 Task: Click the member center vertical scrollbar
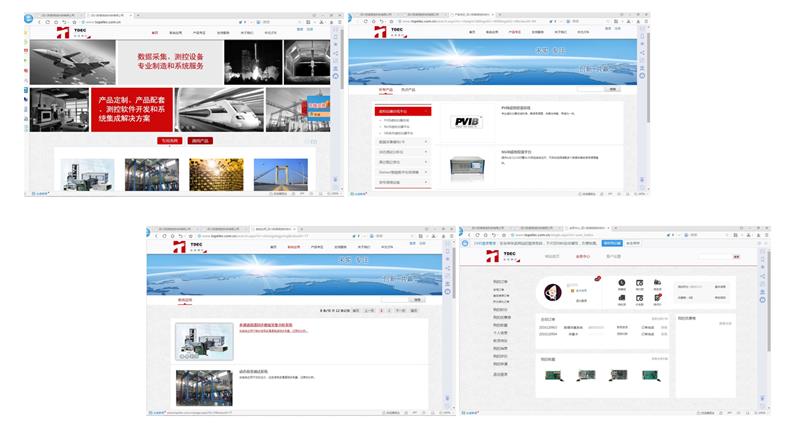point(768,301)
